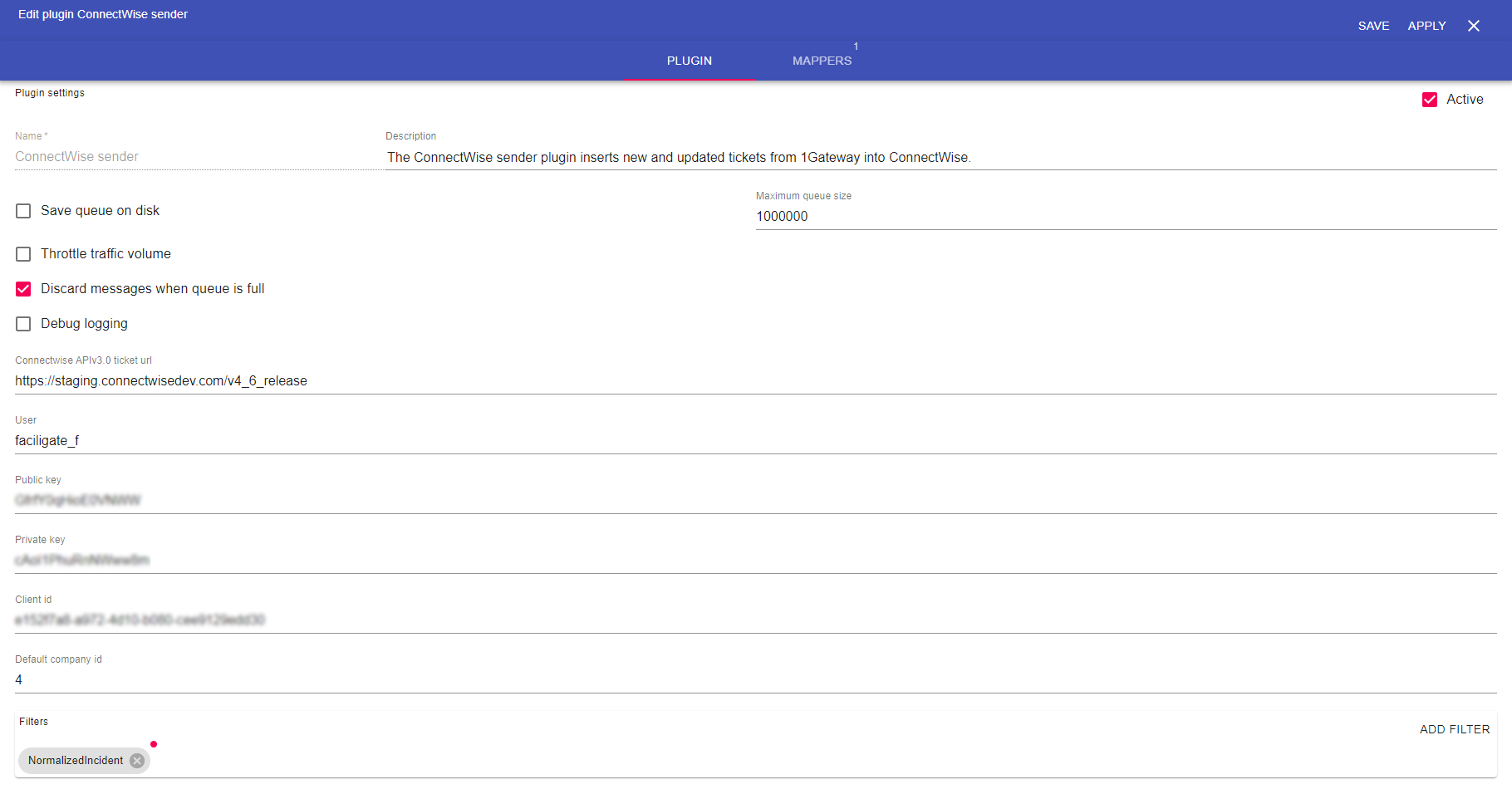
Task: Click Add Filter button
Action: (x=1454, y=729)
